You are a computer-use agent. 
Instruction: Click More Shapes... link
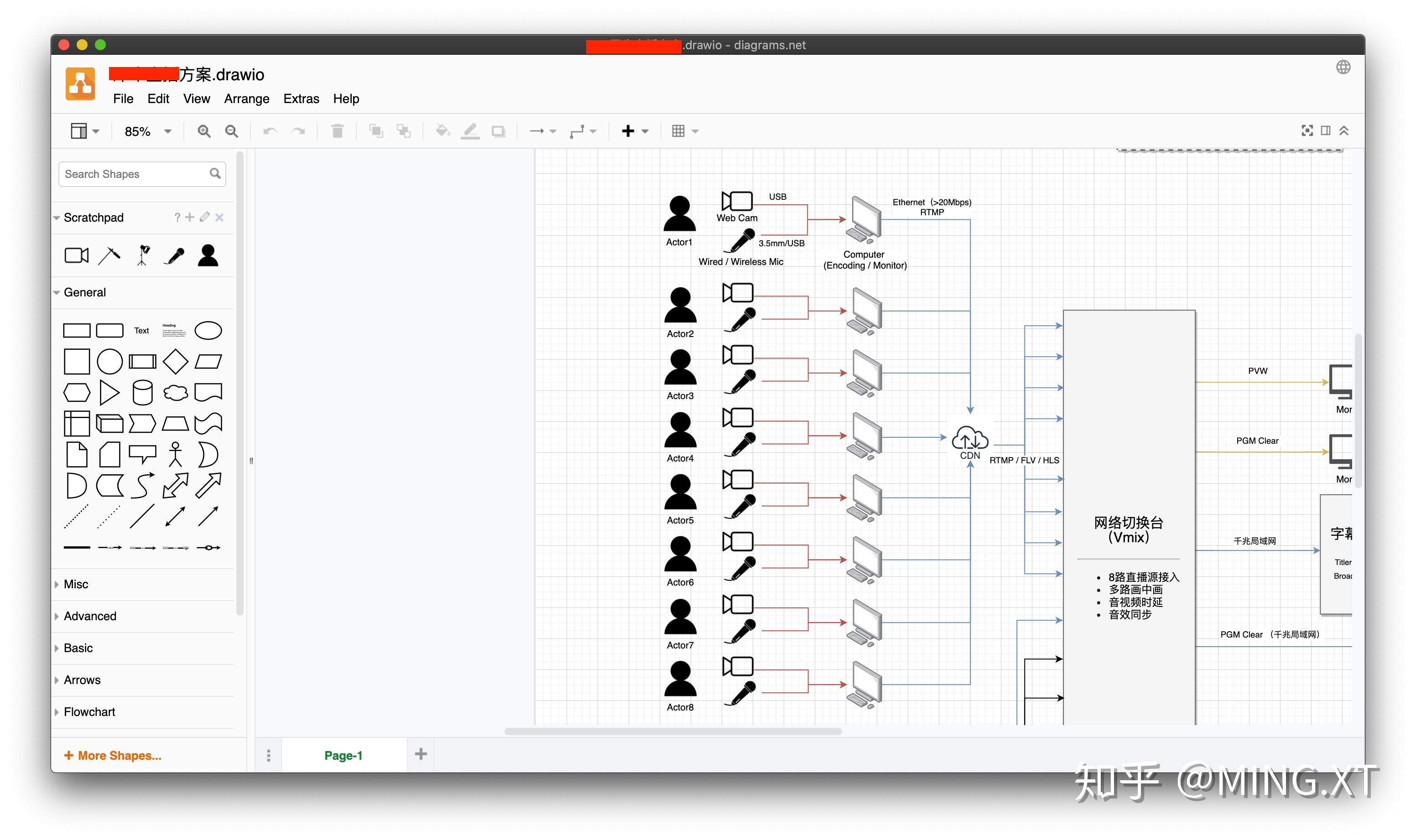(x=113, y=755)
